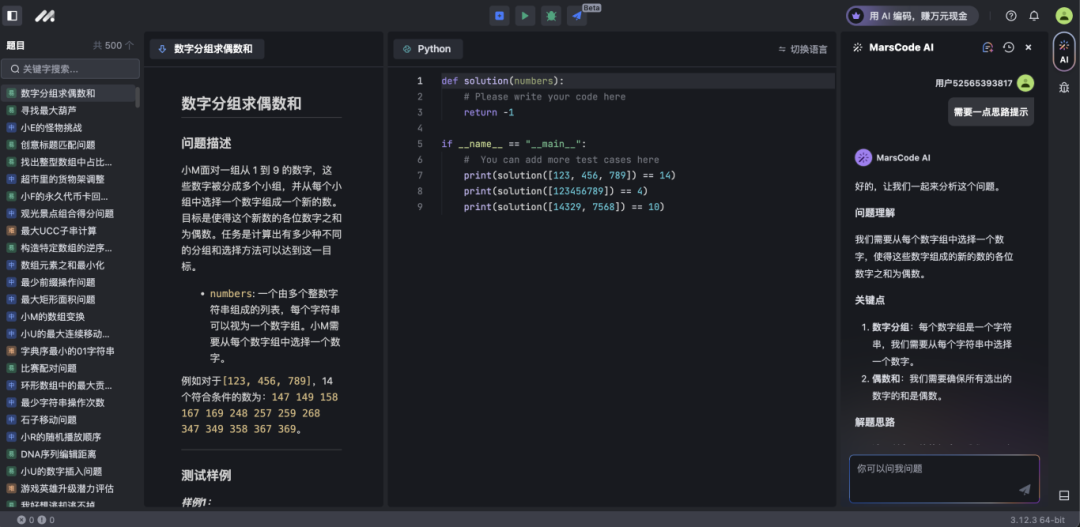
Task: Click editor line 7 with [123, 456, 789]
Action: (570, 175)
